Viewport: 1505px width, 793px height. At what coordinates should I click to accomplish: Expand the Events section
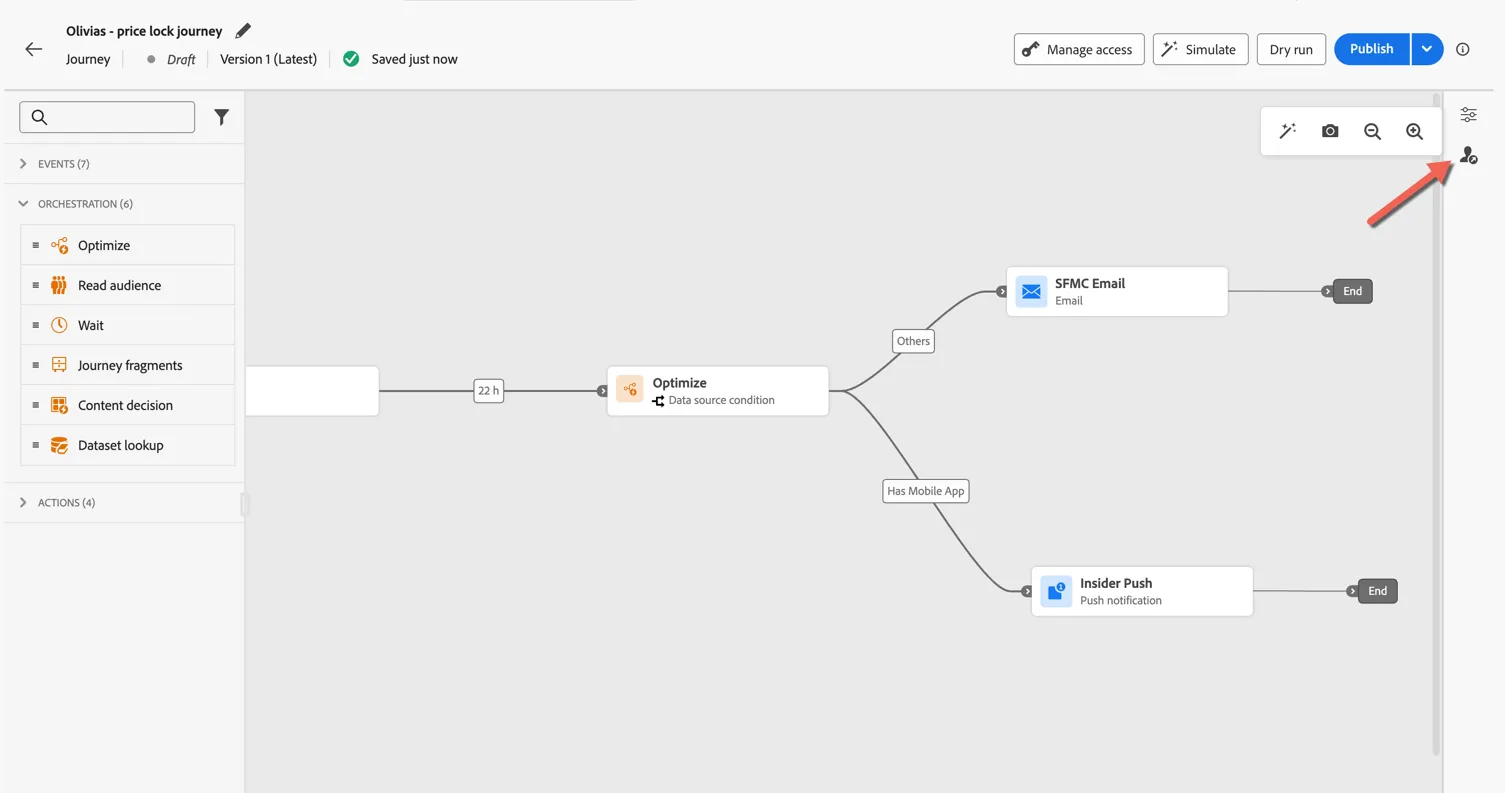tap(23, 164)
